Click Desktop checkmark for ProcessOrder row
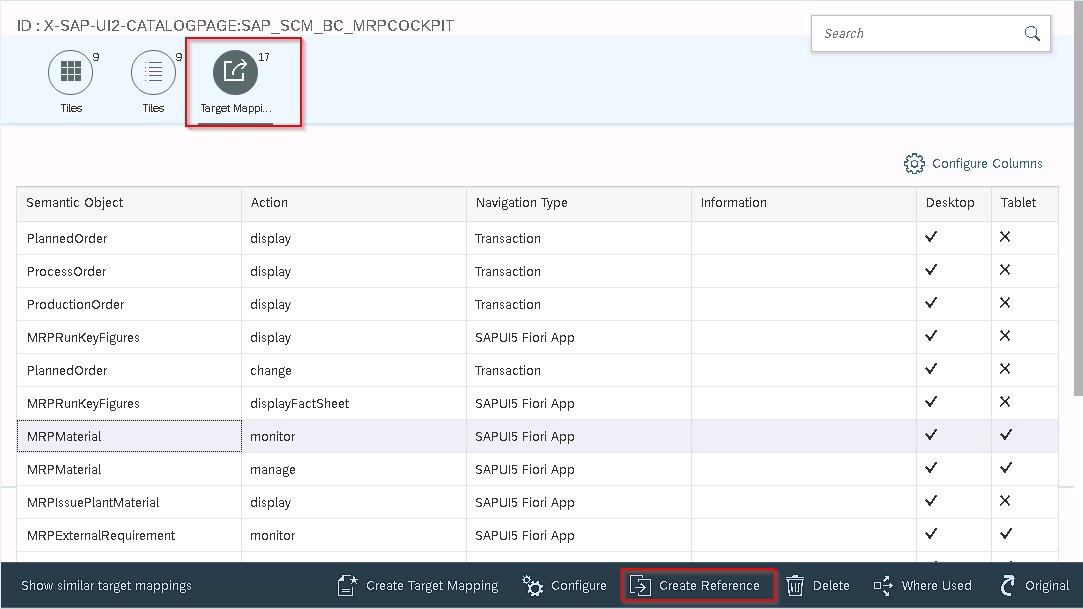 pos(931,271)
